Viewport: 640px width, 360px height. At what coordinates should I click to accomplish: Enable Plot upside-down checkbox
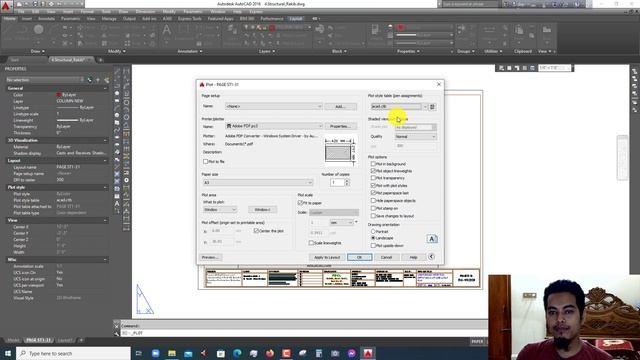pos(373,246)
